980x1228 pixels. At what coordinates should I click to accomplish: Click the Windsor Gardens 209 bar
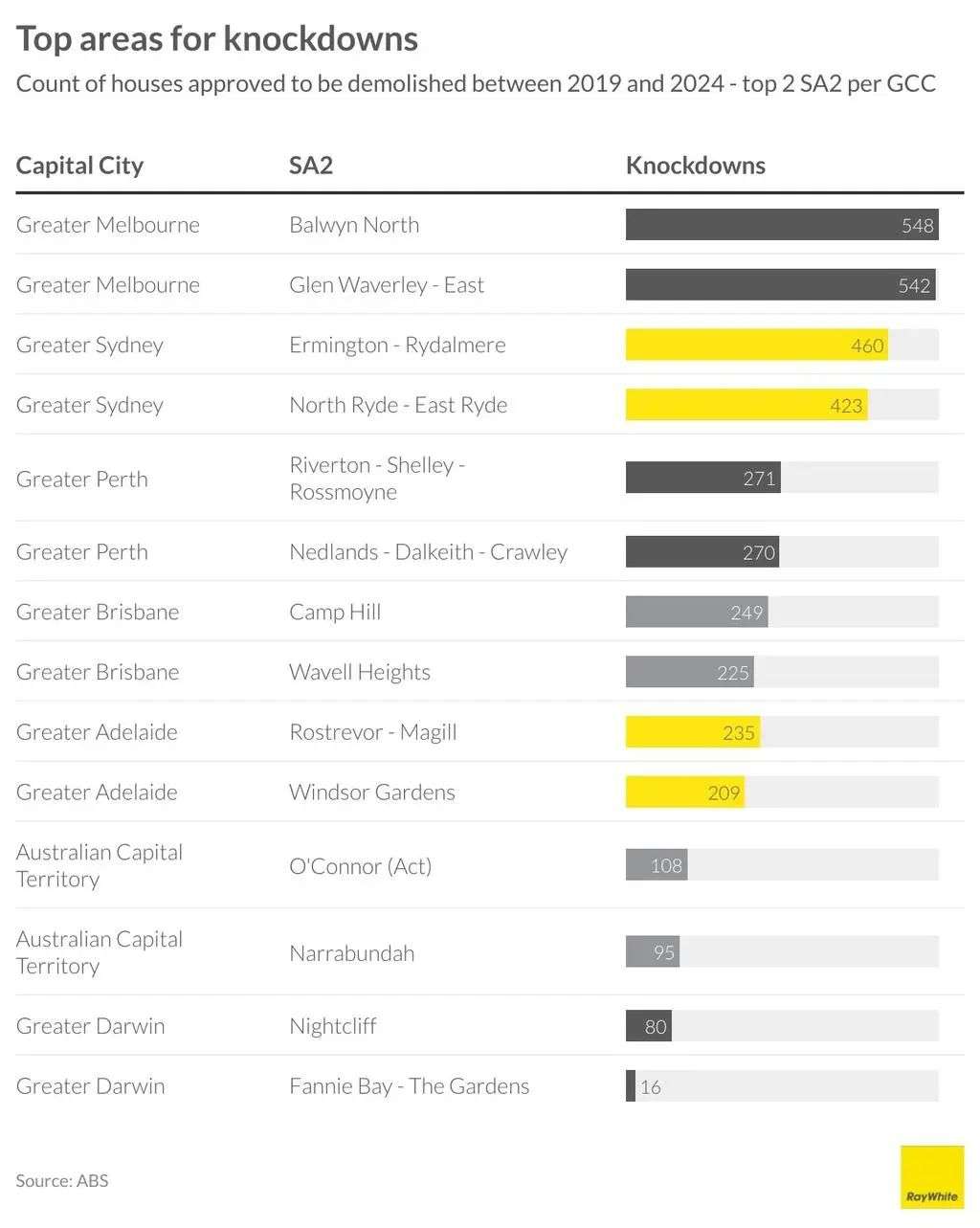click(x=685, y=793)
